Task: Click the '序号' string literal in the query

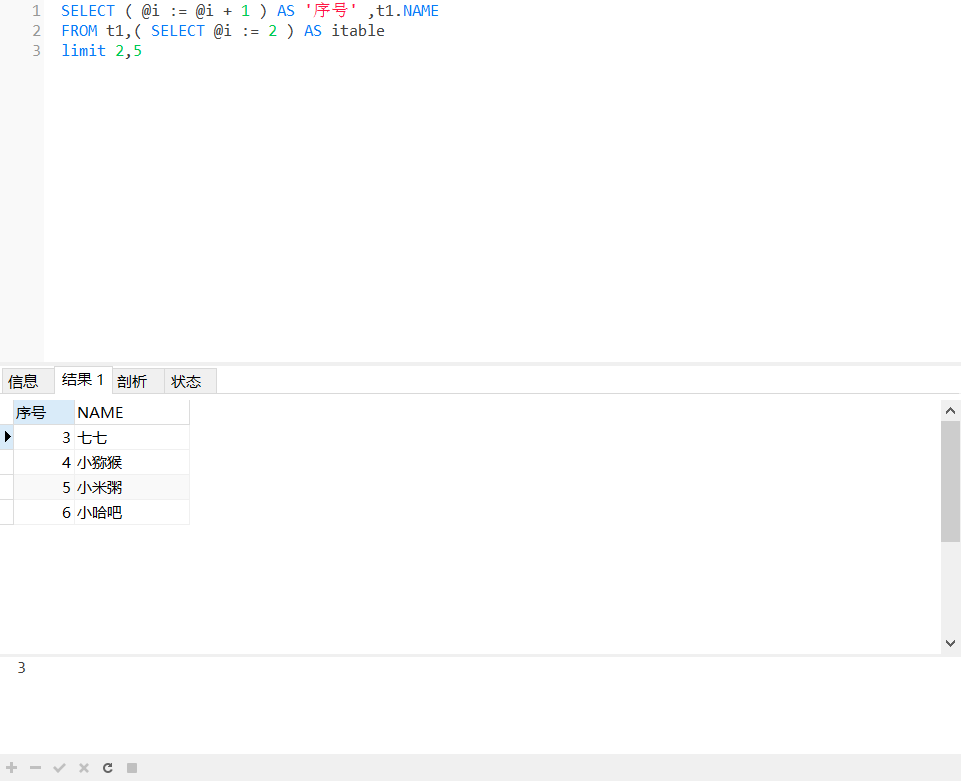Action: click(331, 10)
